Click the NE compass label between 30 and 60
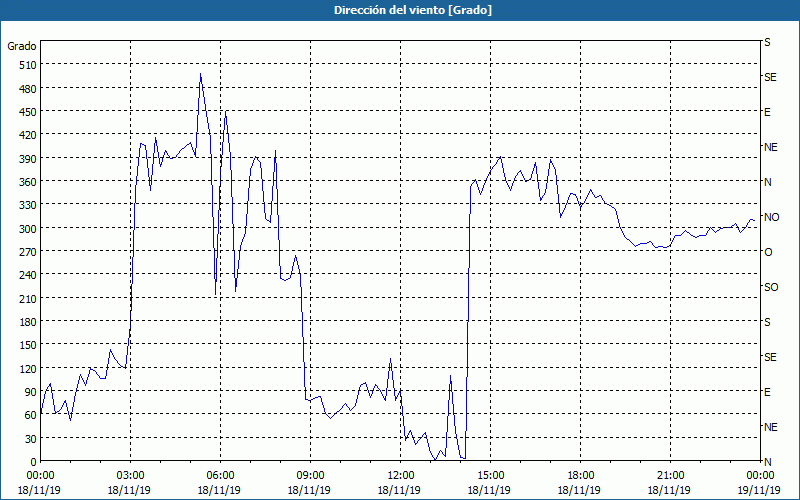 [x=770, y=427]
